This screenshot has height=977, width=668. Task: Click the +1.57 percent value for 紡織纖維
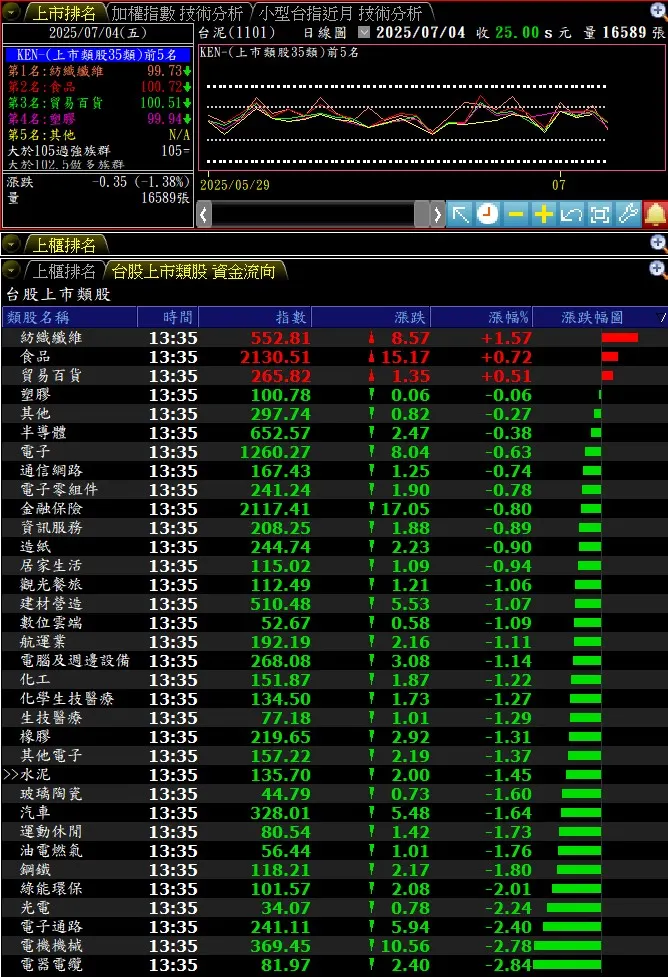pyautogui.click(x=506, y=338)
